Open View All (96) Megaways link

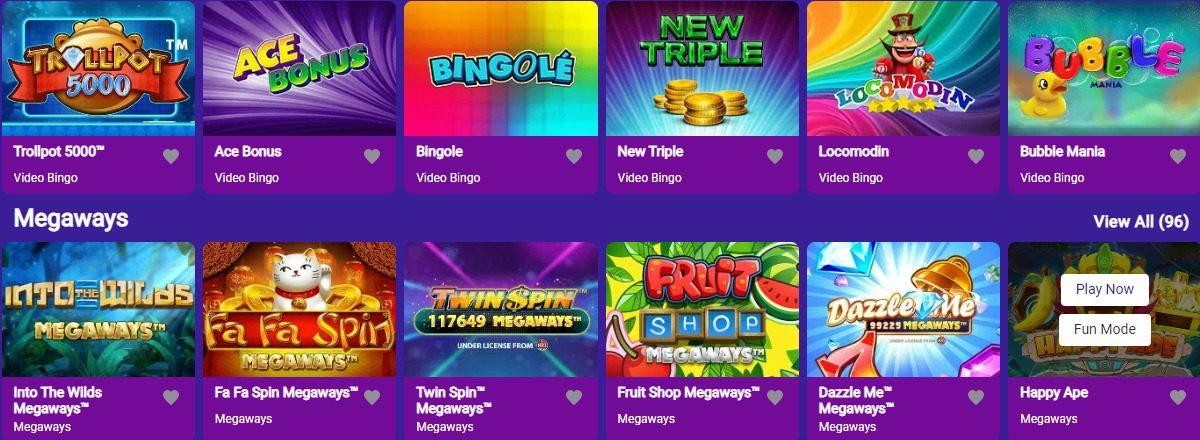coord(1141,221)
